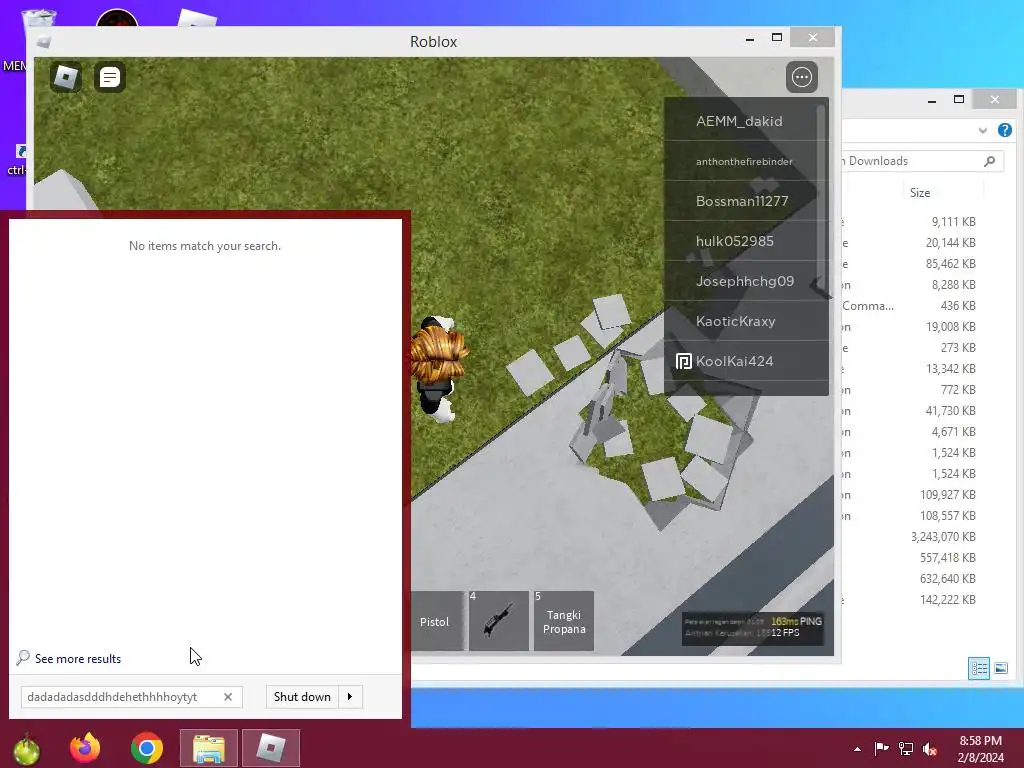Select the file sized 19,008 KB
Viewport: 1024px width, 768px height.
coord(950,327)
